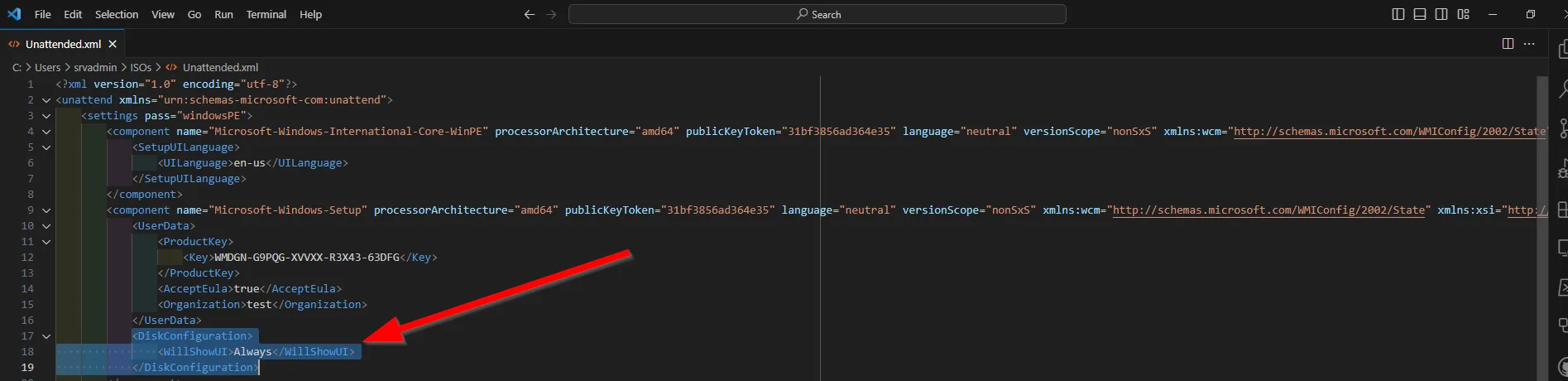Minimize the VS Code window

(x=1493, y=14)
